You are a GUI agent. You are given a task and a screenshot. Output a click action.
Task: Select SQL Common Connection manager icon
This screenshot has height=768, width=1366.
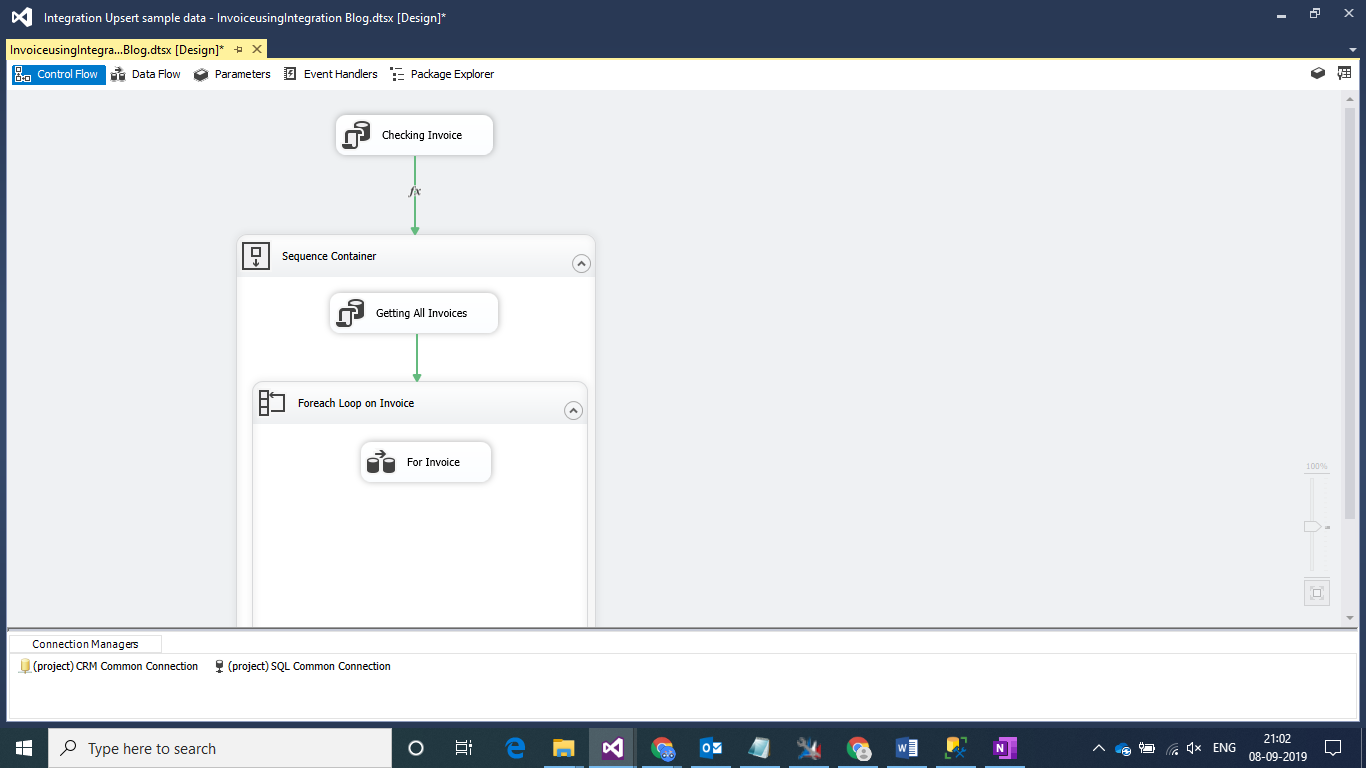coord(220,666)
